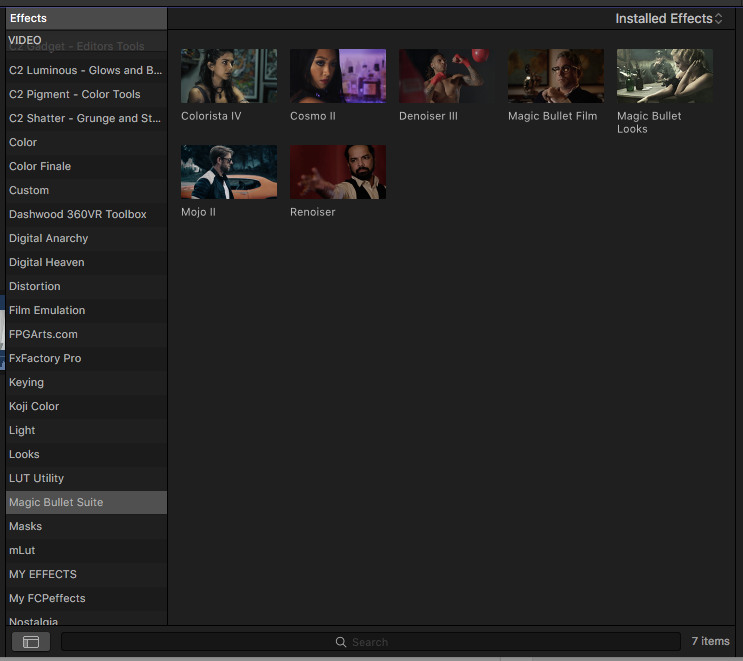The height and width of the screenshot is (661, 743).
Task: Select the Colorista IV effect thumbnail
Action: point(229,76)
